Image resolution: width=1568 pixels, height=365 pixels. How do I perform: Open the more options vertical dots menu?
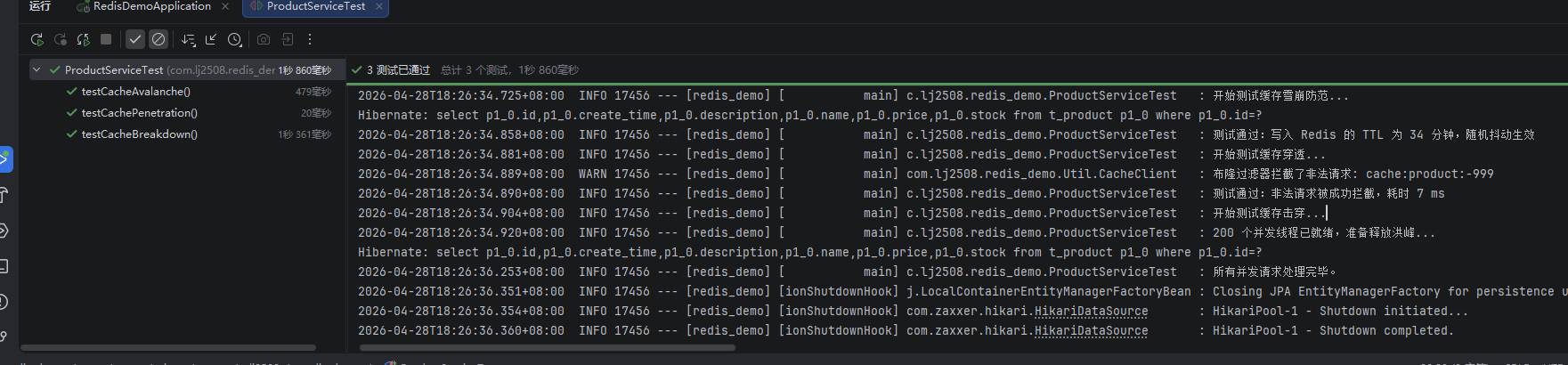(310, 39)
